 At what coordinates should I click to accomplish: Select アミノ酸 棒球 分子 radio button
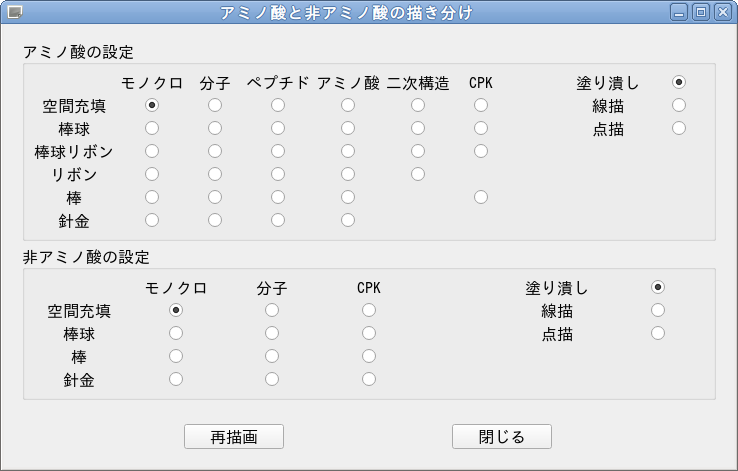pyautogui.click(x=215, y=128)
